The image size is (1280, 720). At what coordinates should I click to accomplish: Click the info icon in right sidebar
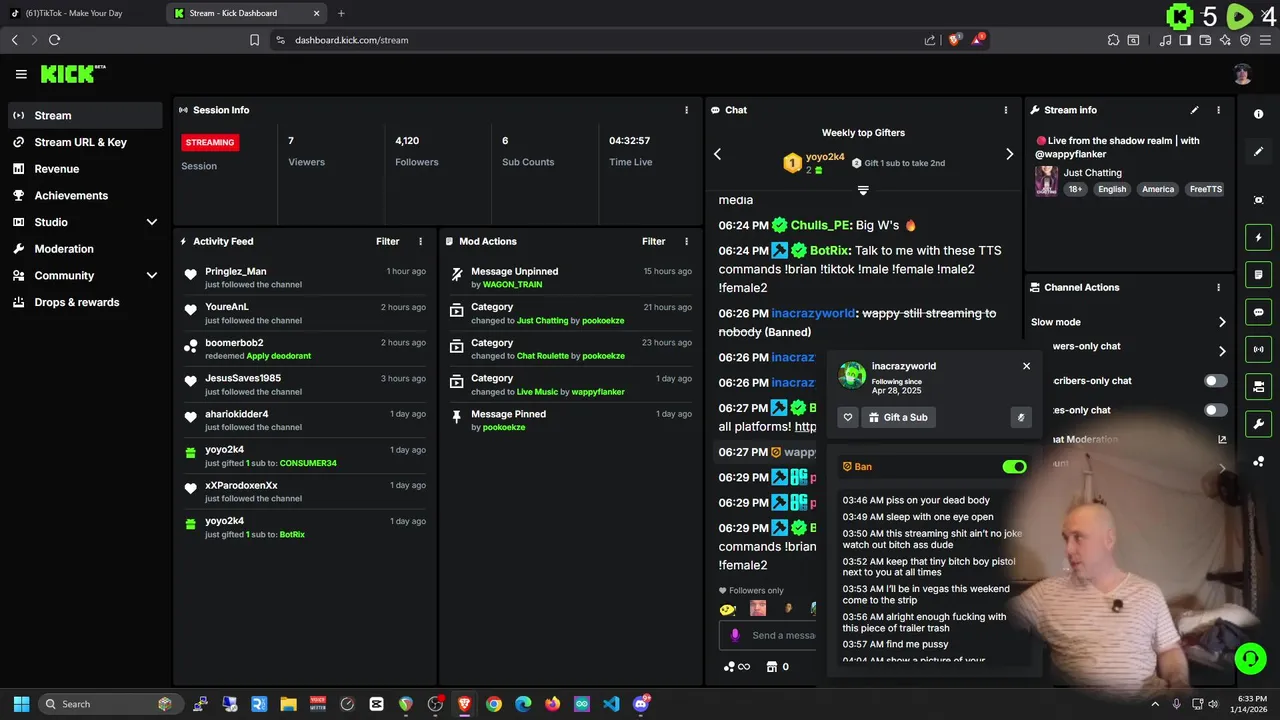coord(1258,115)
